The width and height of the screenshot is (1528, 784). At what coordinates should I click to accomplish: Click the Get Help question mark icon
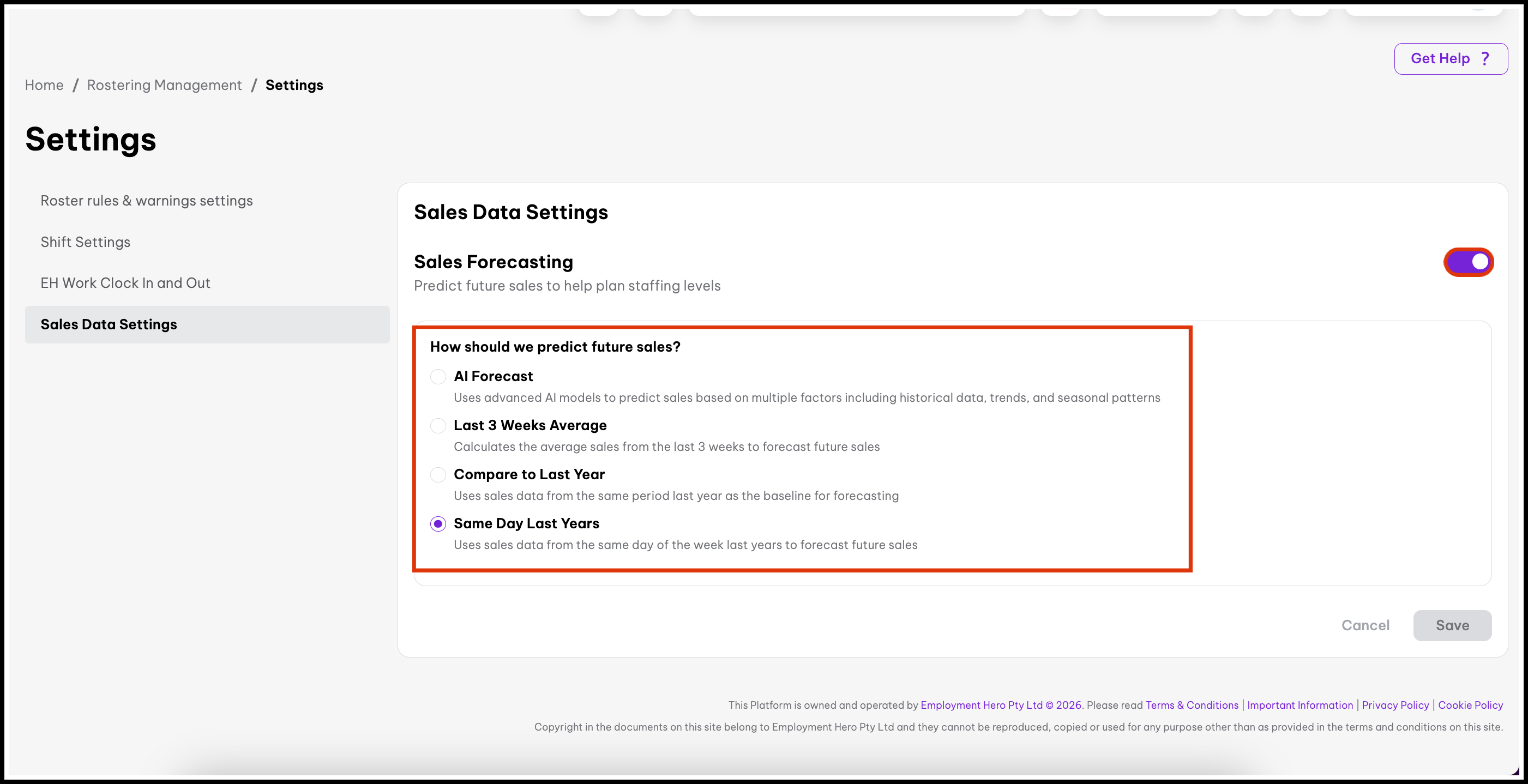click(1485, 58)
